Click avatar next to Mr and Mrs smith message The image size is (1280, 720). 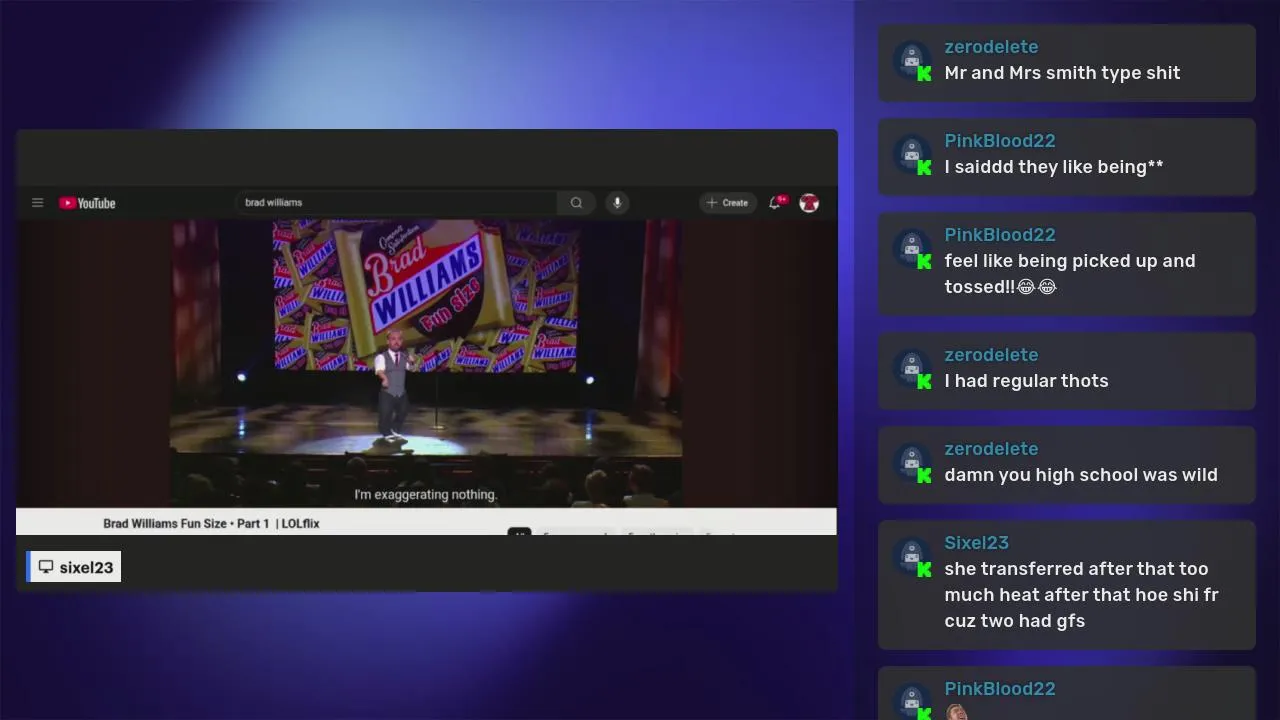pos(912,60)
